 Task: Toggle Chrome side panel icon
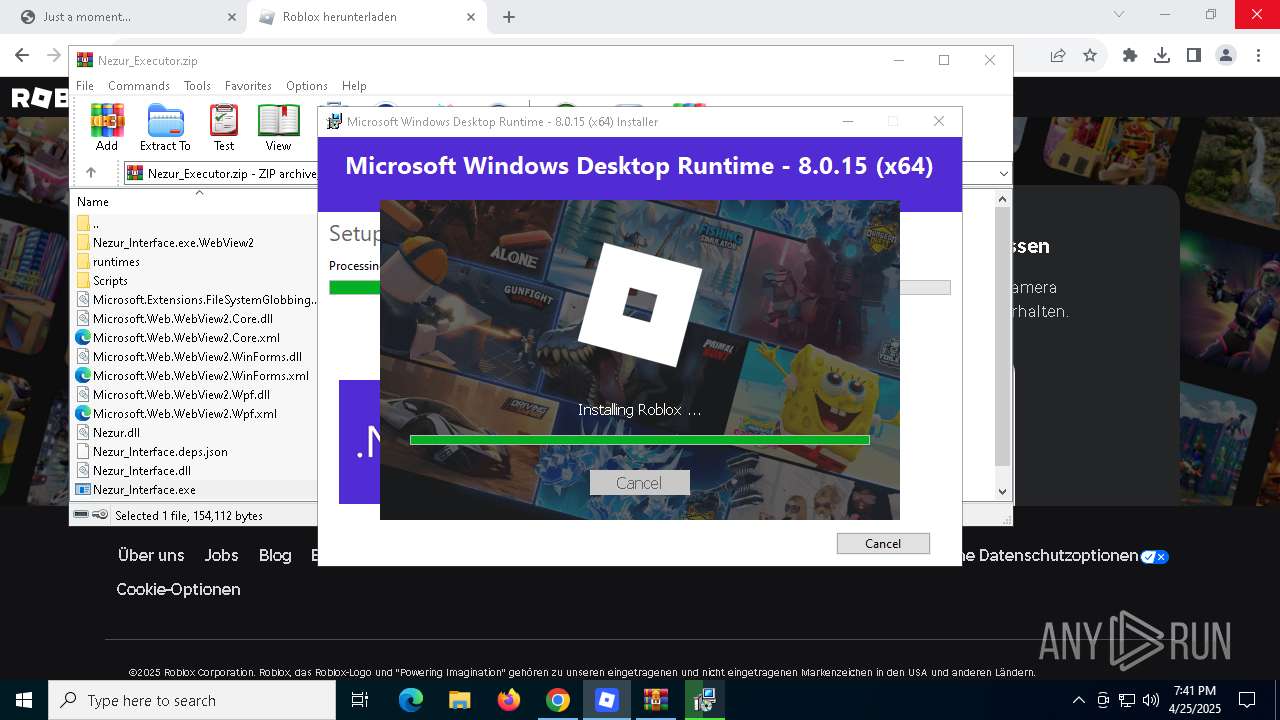1194,56
